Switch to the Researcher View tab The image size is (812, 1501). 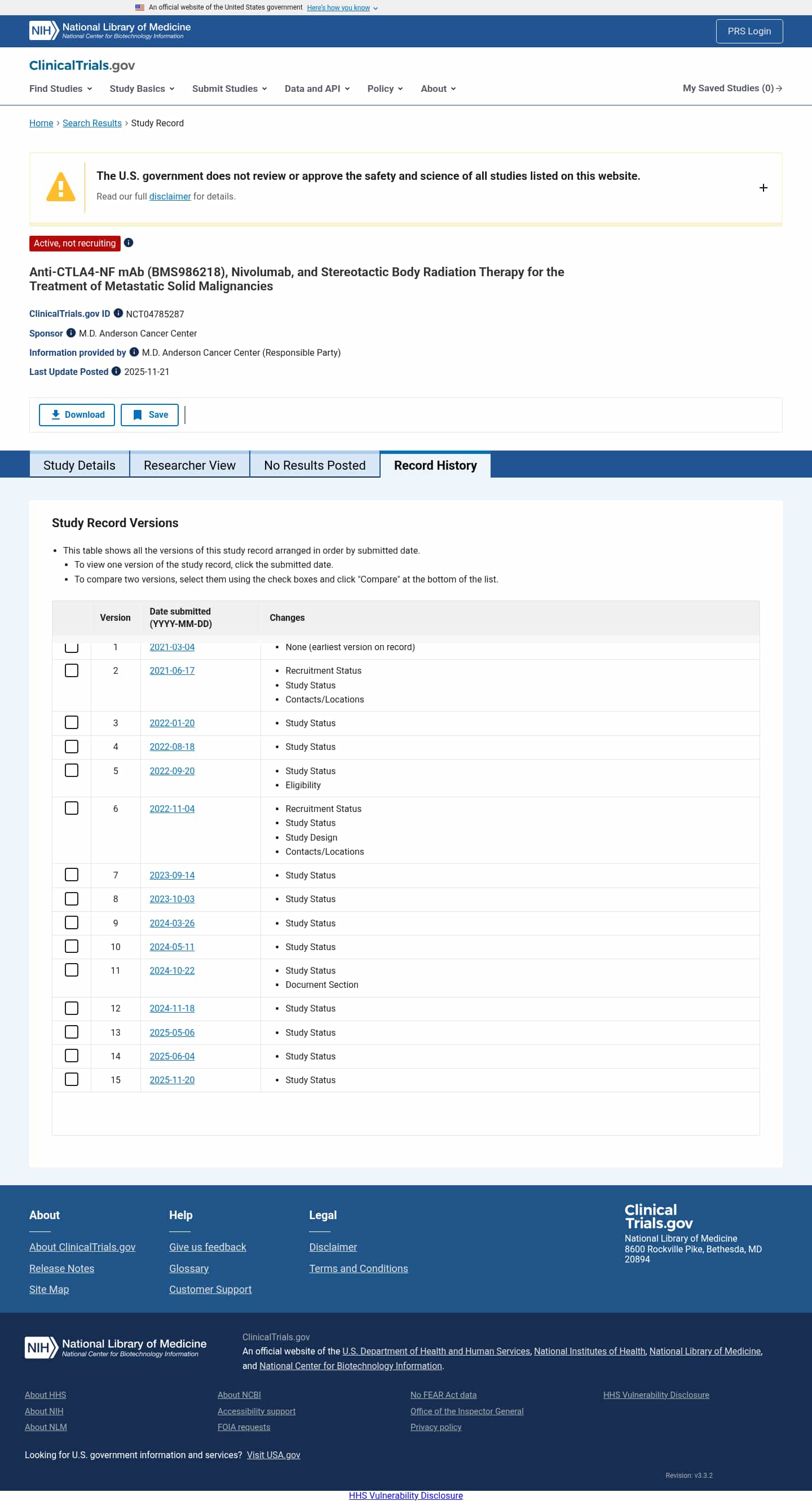click(189, 465)
